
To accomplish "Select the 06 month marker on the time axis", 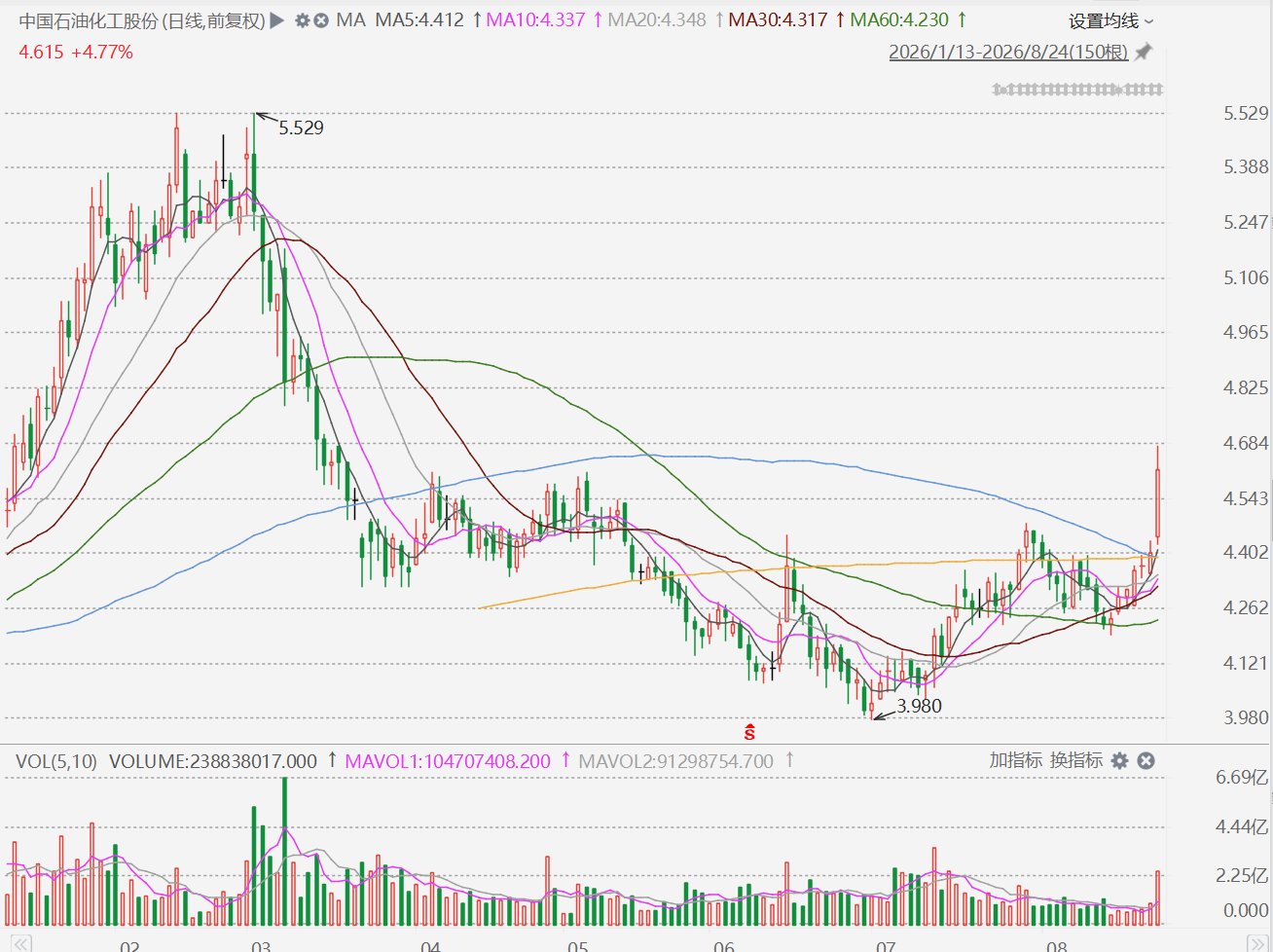I will (x=723, y=945).
